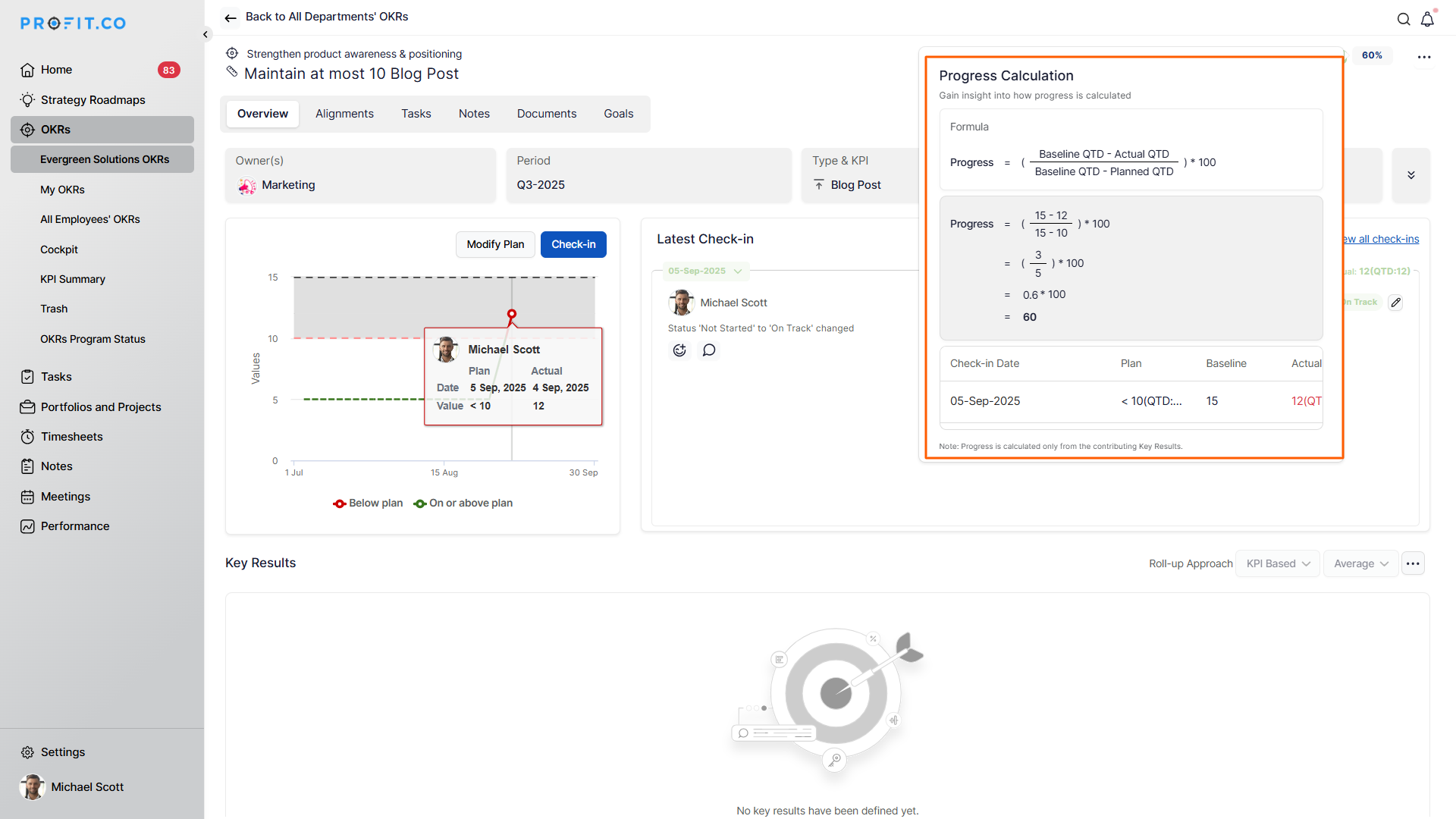Collapse the left sidebar panel
The width and height of the screenshot is (1456, 819).
tap(206, 34)
